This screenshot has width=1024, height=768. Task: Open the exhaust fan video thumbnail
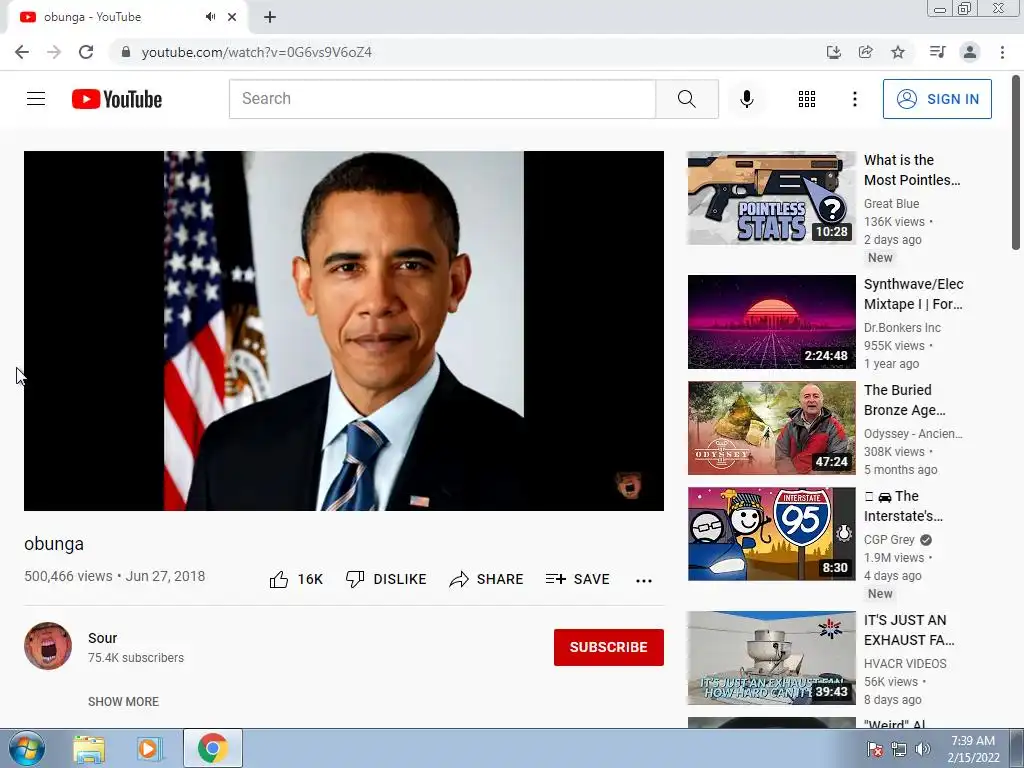(771, 658)
